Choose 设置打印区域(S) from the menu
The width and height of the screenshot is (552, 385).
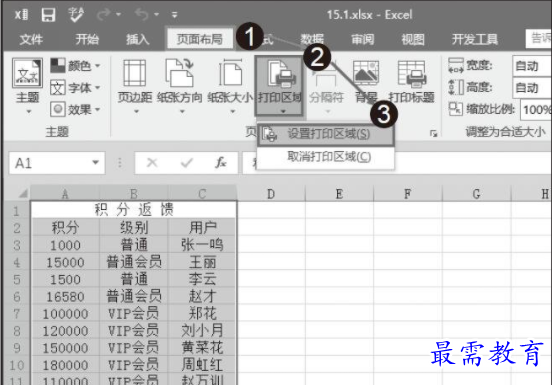click(x=326, y=134)
